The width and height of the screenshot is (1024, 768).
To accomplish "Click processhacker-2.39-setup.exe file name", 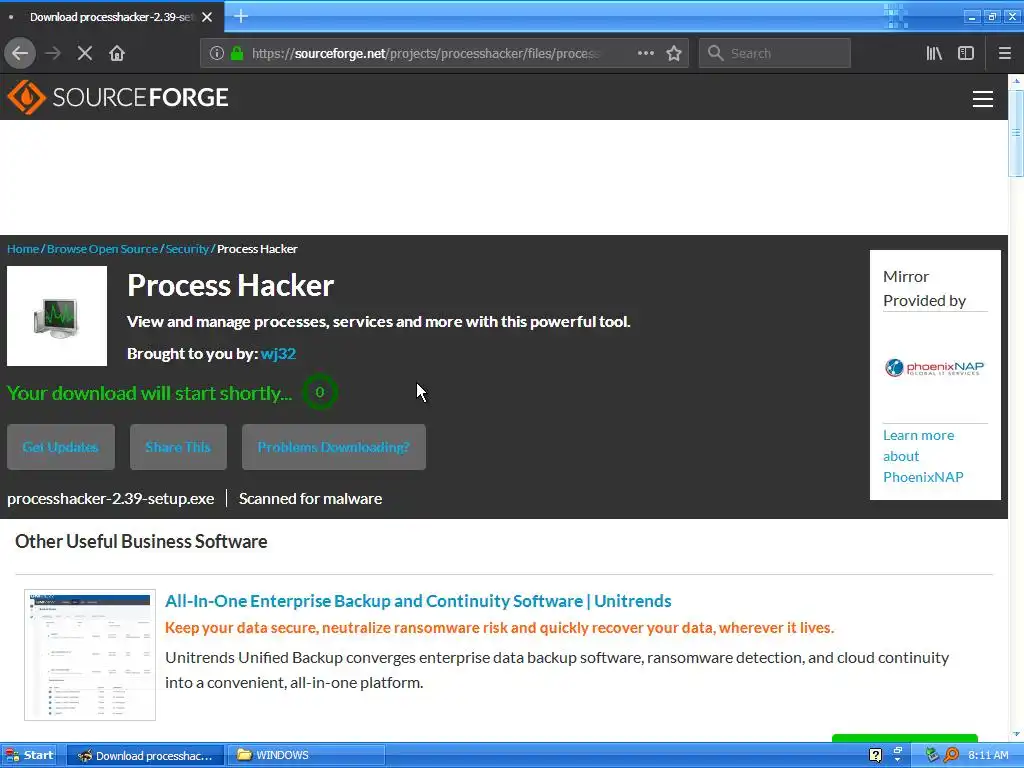I will pos(110,498).
